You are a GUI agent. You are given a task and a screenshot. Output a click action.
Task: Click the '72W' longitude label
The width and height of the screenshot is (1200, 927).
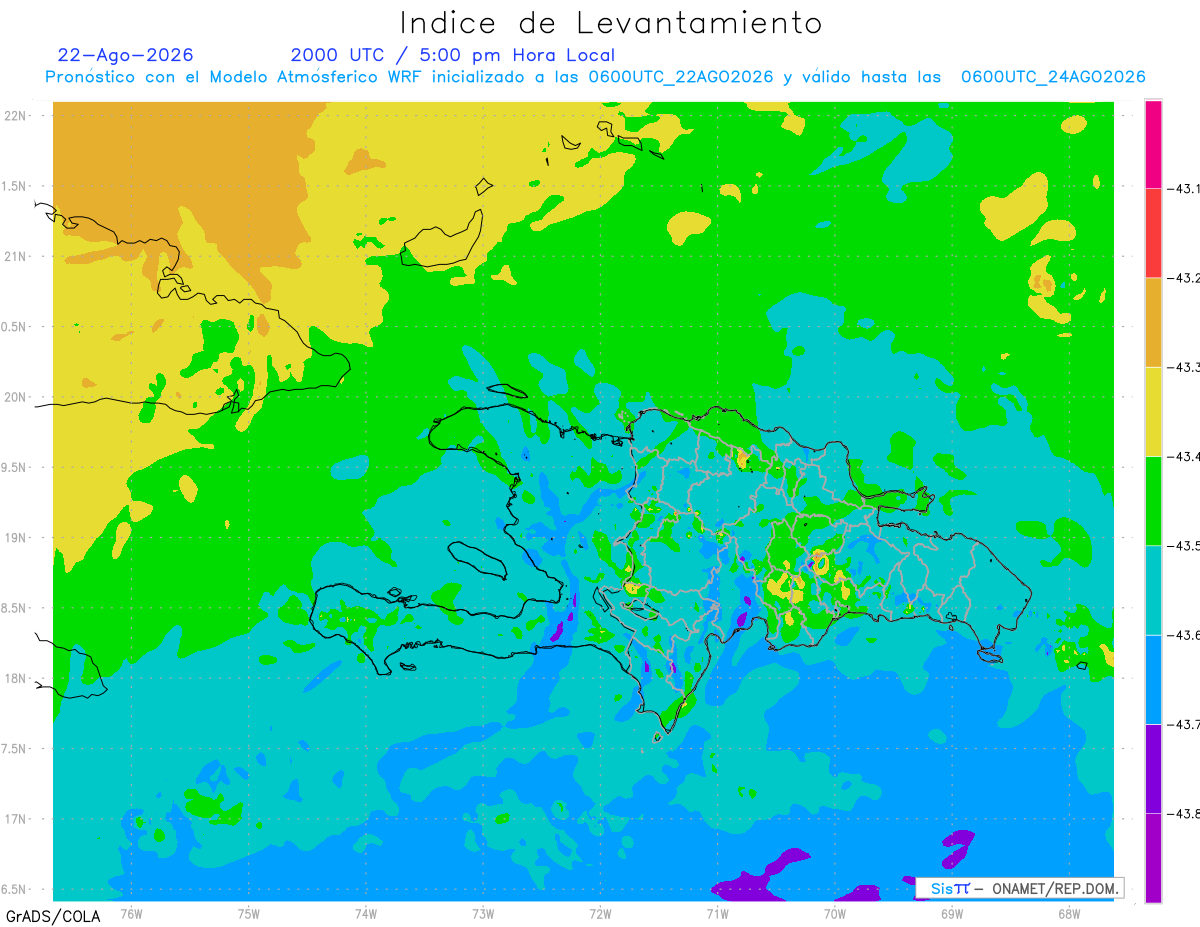(x=600, y=912)
